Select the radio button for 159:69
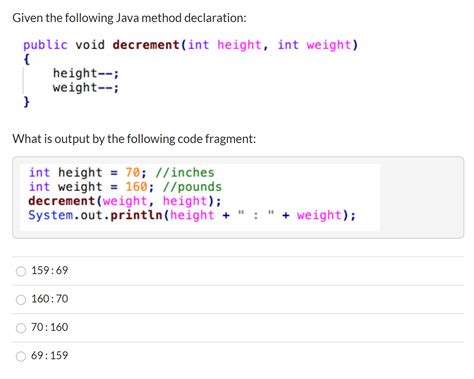 click(x=21, y=271)
